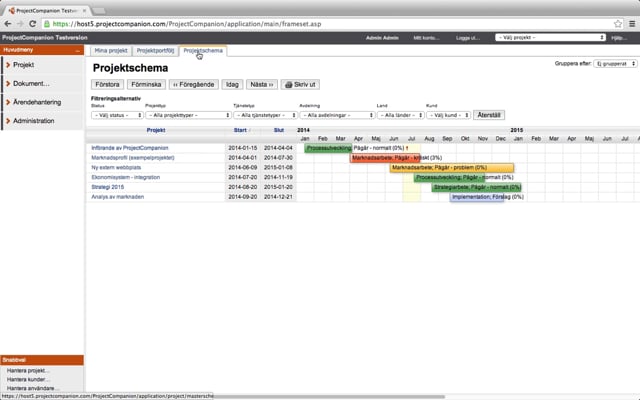Click Admin Admin in the top bar
This screenshot has width=640, height=400.
(x=382, y=38)
